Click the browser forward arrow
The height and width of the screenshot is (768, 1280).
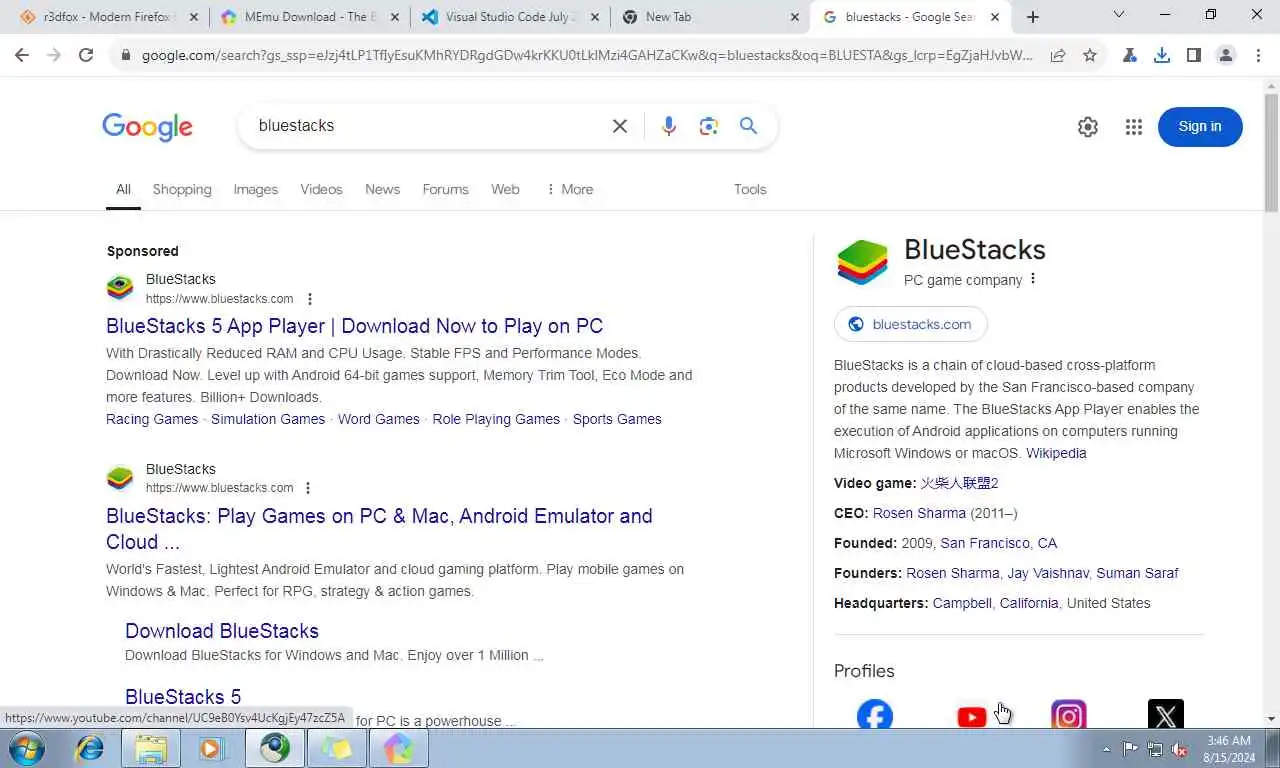pos(54,56)
